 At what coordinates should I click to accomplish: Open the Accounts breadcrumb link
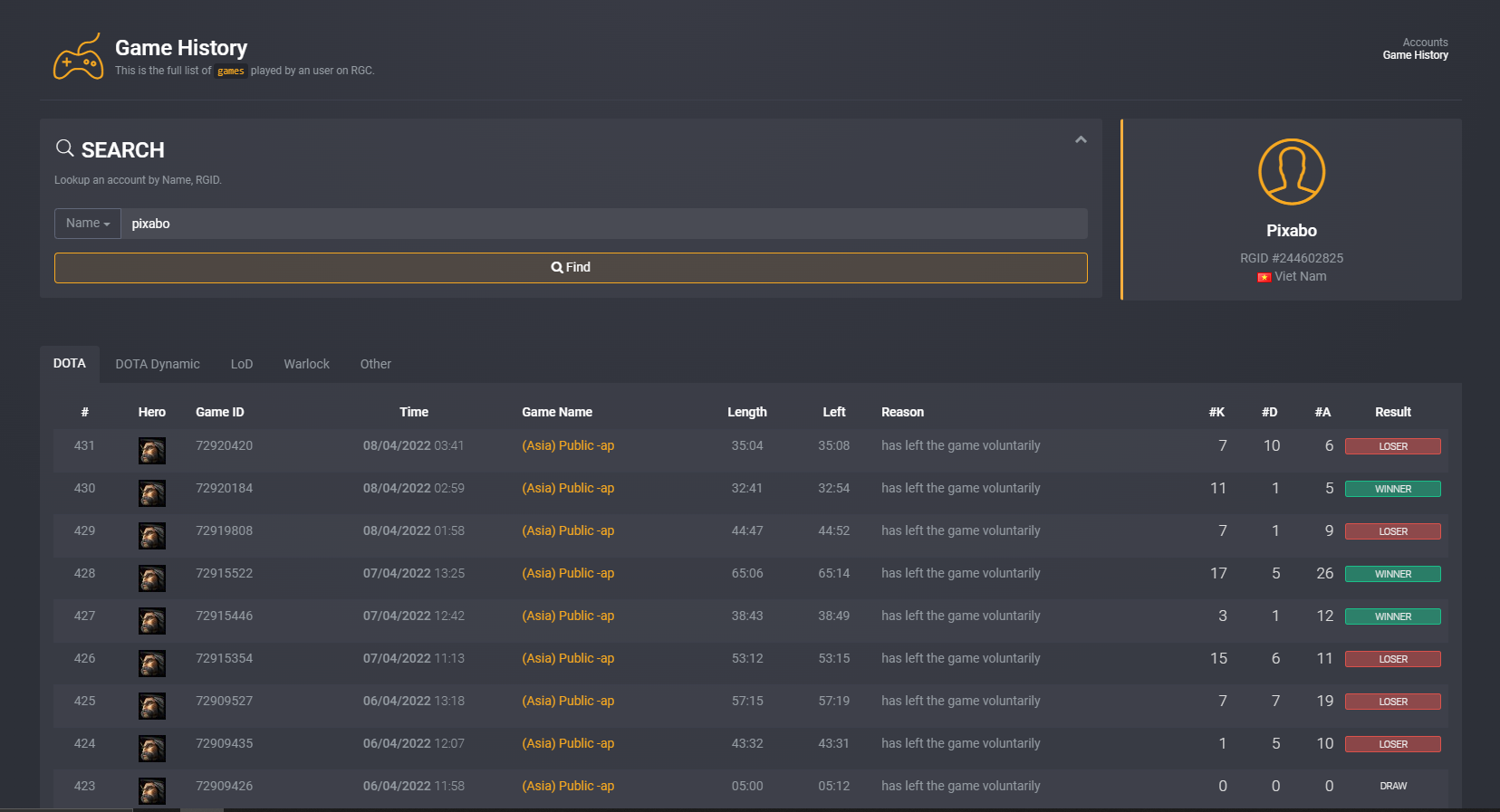point(1425,43)
